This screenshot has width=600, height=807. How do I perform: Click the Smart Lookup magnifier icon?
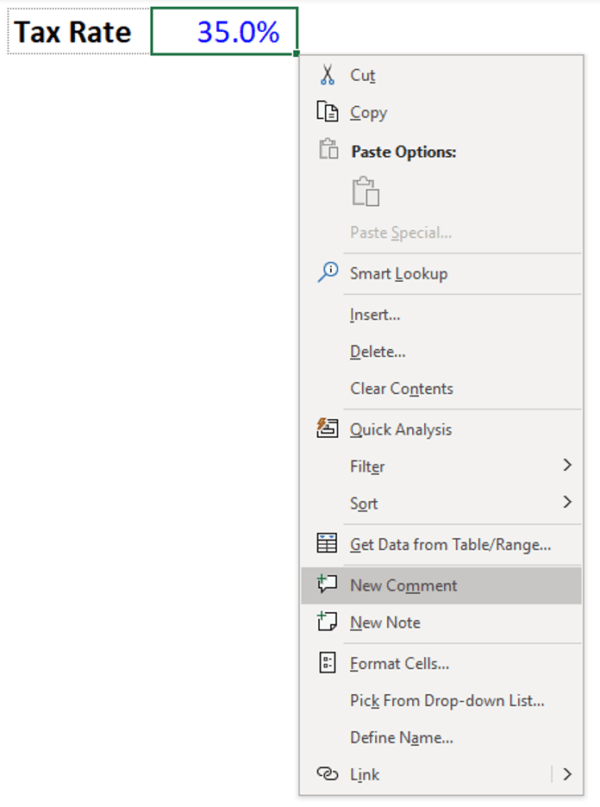tap(327, 272)
